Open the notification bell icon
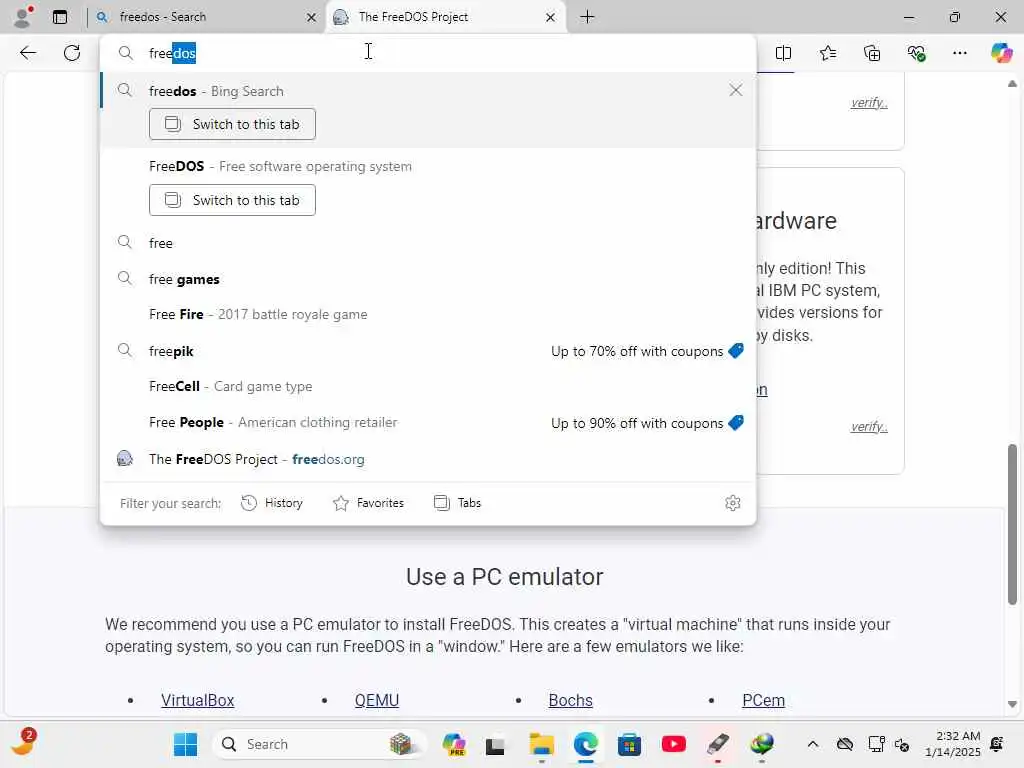1024x768 pixels. (x=997, y=744)
